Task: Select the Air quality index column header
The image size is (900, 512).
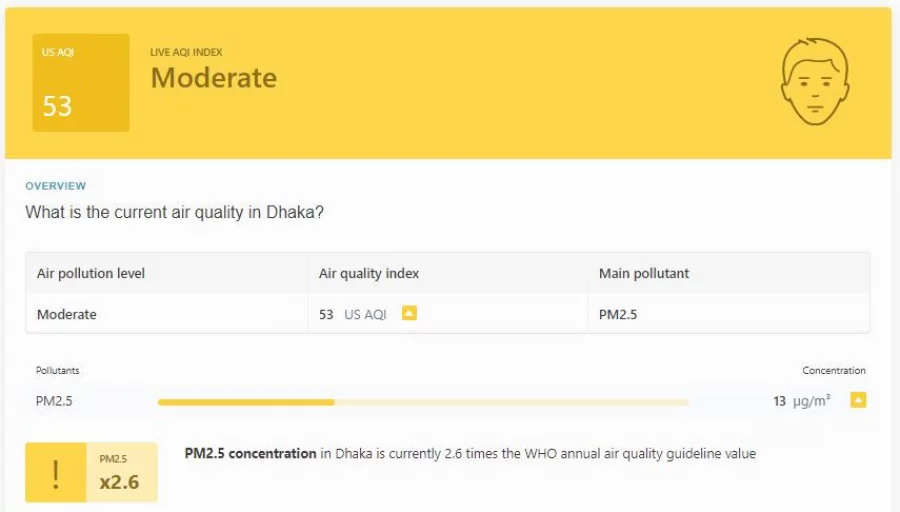Action: coord(369,273)
